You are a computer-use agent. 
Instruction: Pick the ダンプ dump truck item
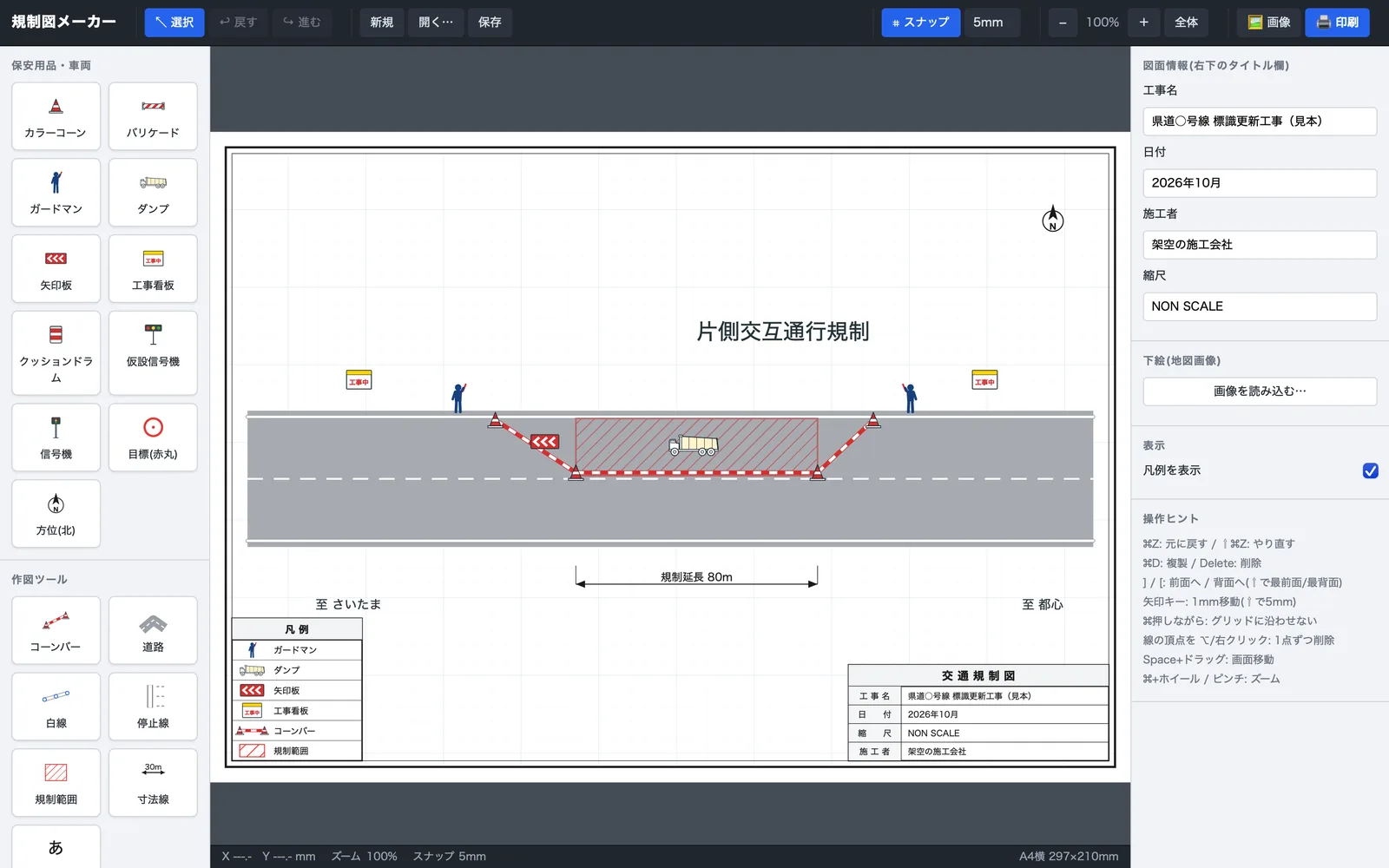pyautogui.click(x=153, y=193)
